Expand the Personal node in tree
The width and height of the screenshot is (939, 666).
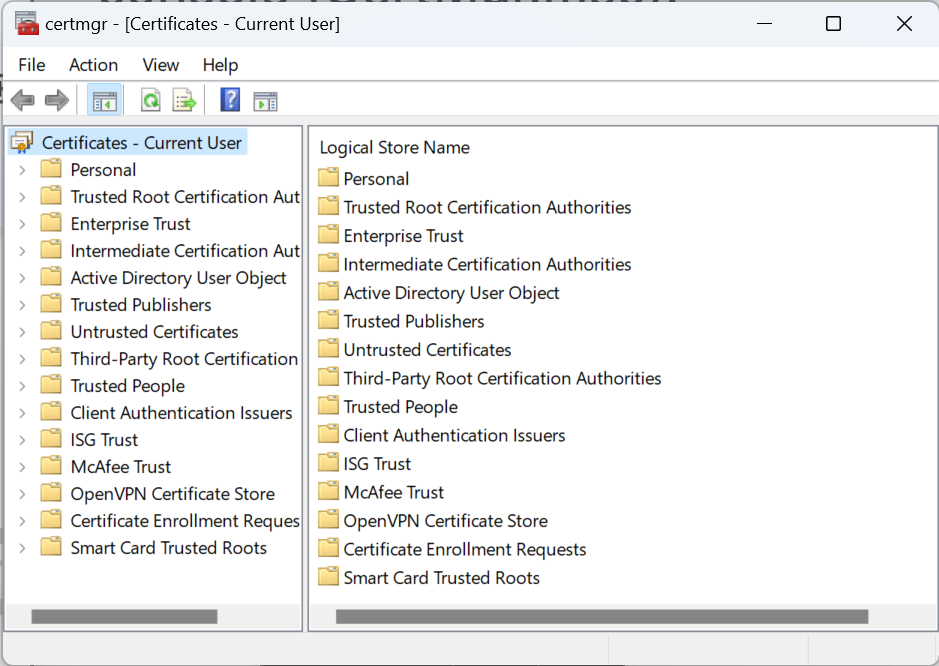tap(23, 170)
